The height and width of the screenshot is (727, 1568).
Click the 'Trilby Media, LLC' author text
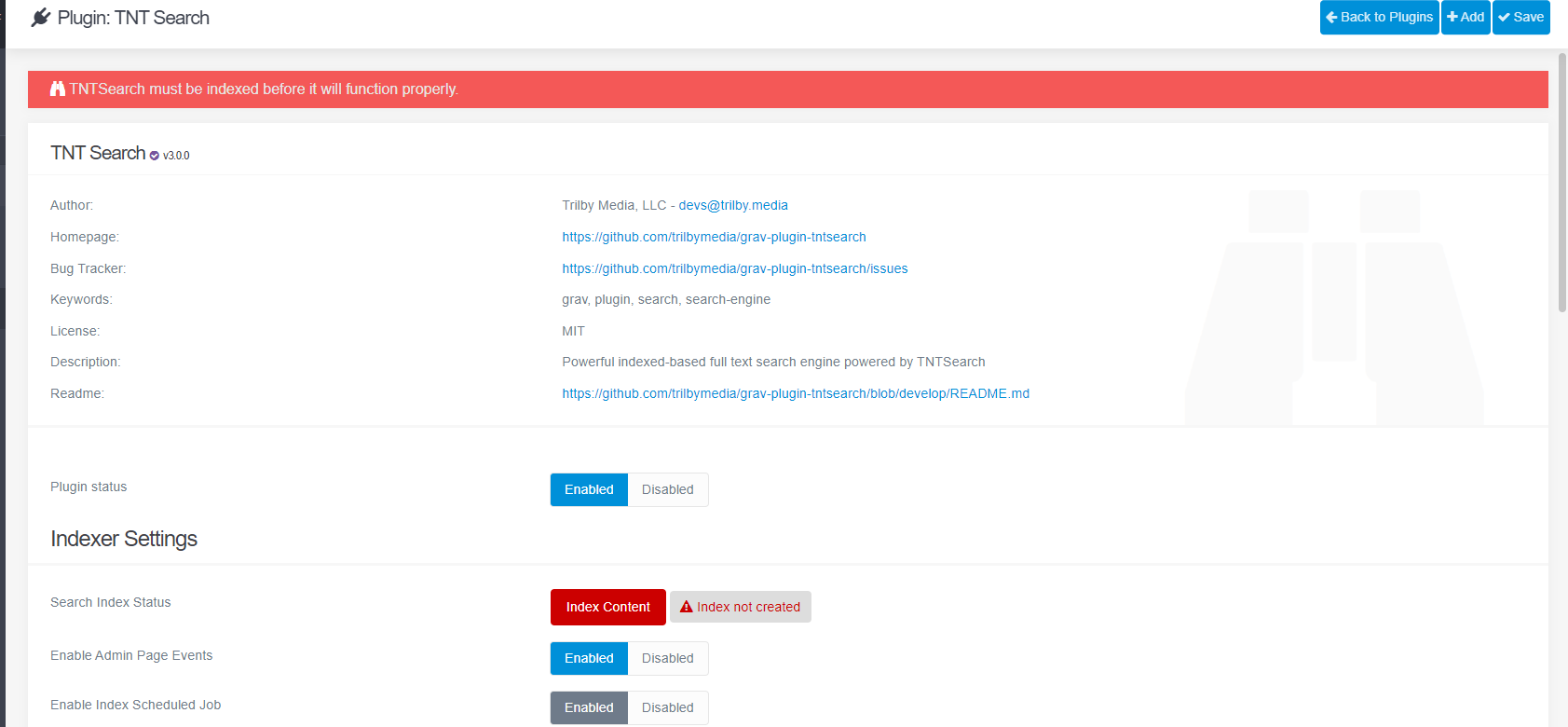[614, 205]
